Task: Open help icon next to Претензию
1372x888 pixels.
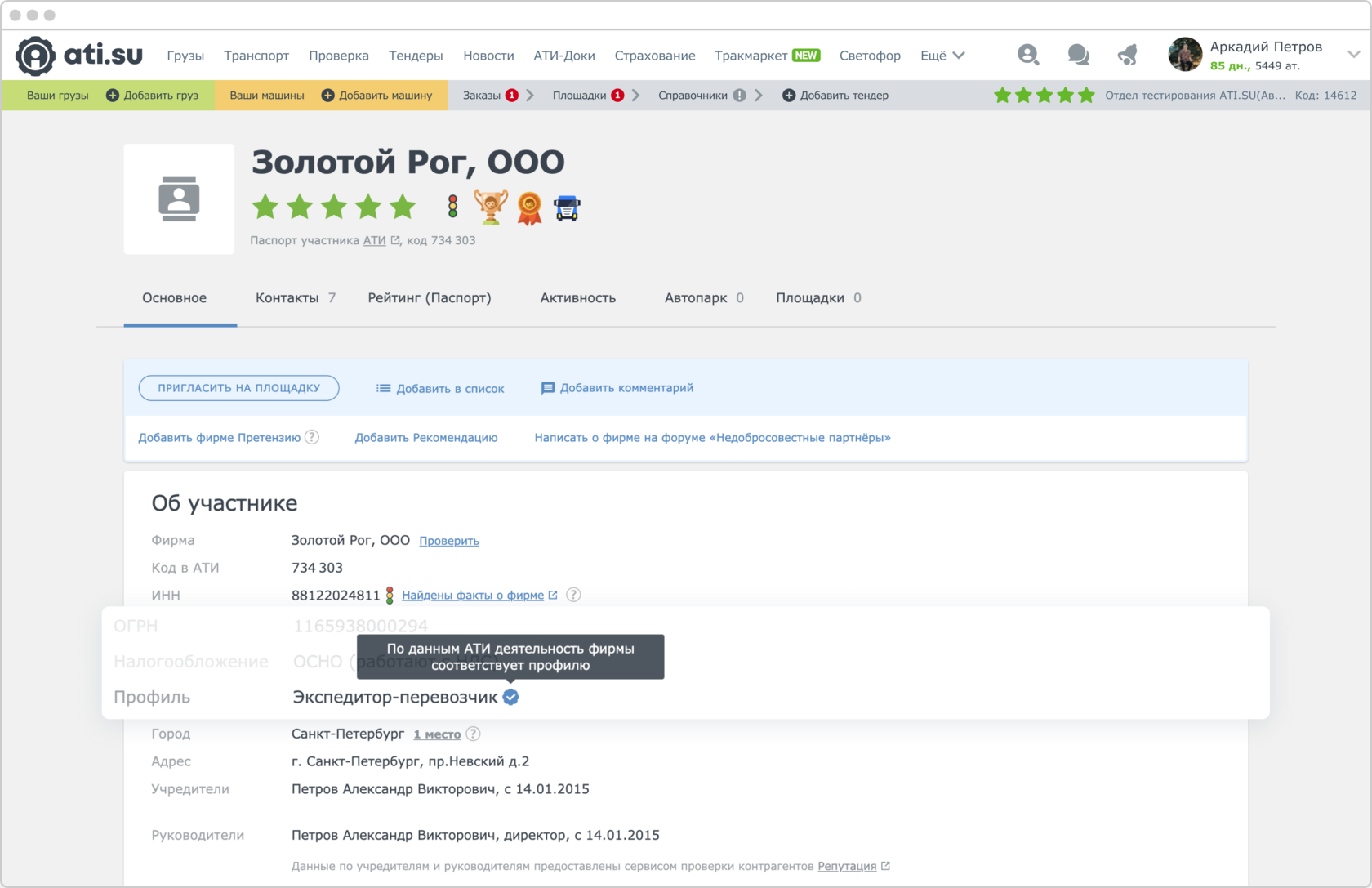Action: click(x=312, y=437)
